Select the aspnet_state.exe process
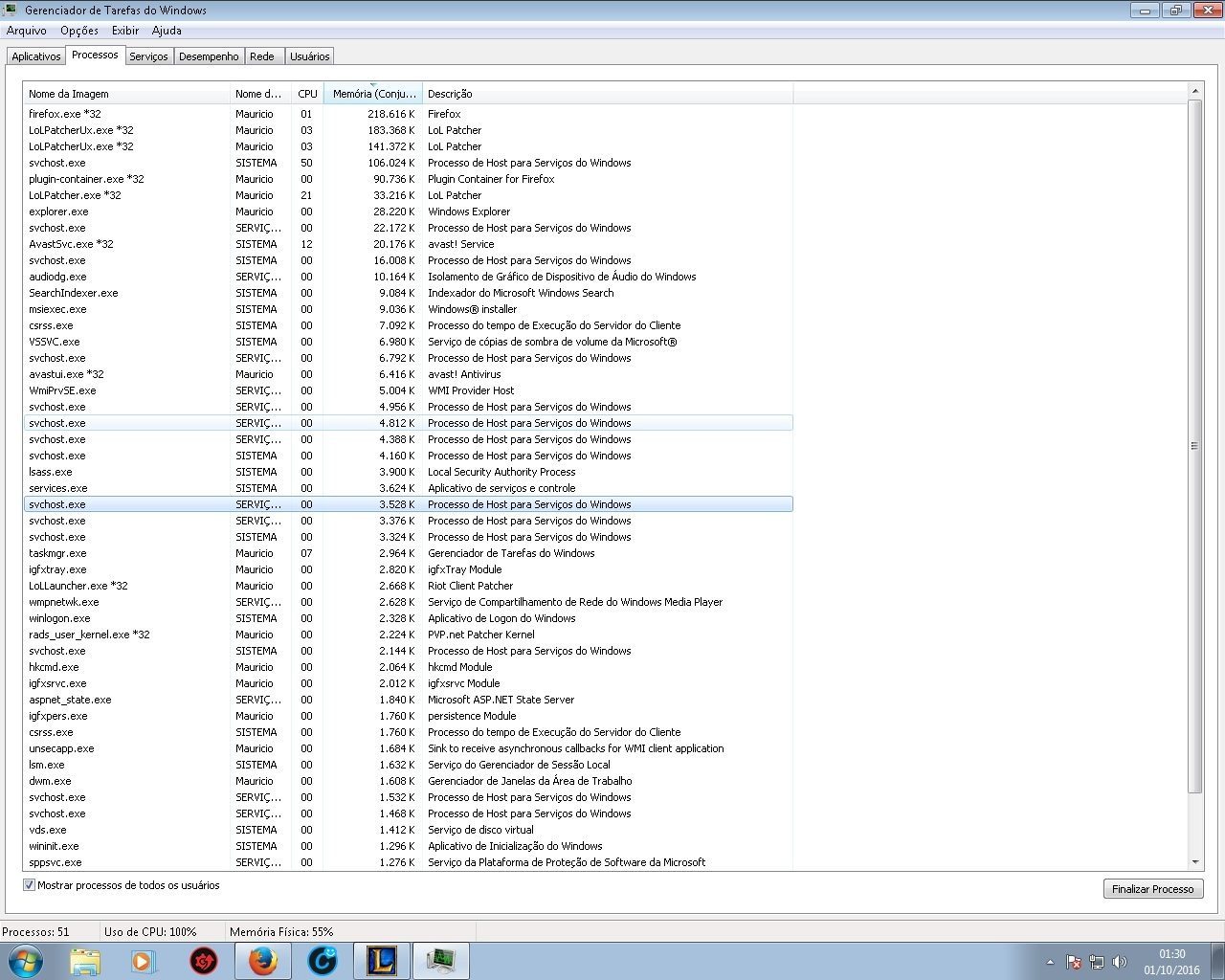Screen dimensions: 1225x980 click(409, 700)
